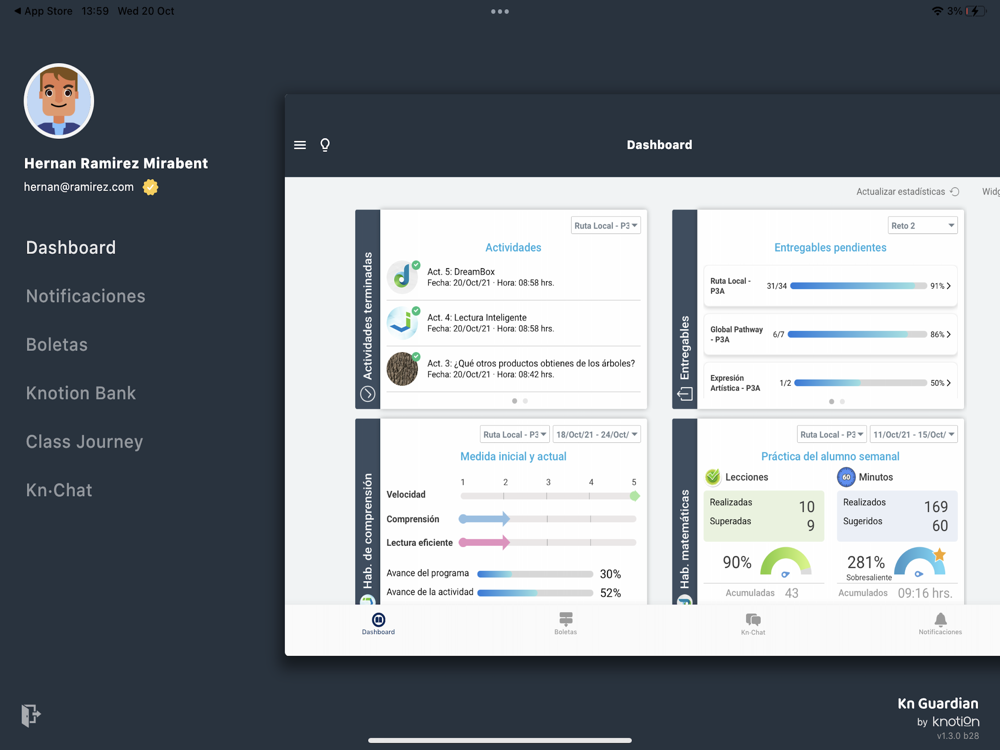Open Práctica del alumno Ruta Local dropdown
The height and width of the screenshot is (750, 1000).
click(x=832, y=434)
